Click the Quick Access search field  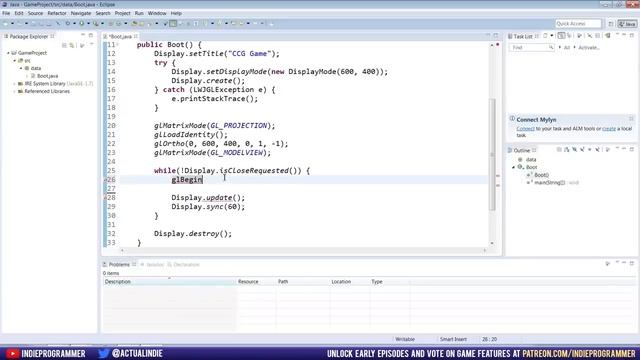(578, 24)
